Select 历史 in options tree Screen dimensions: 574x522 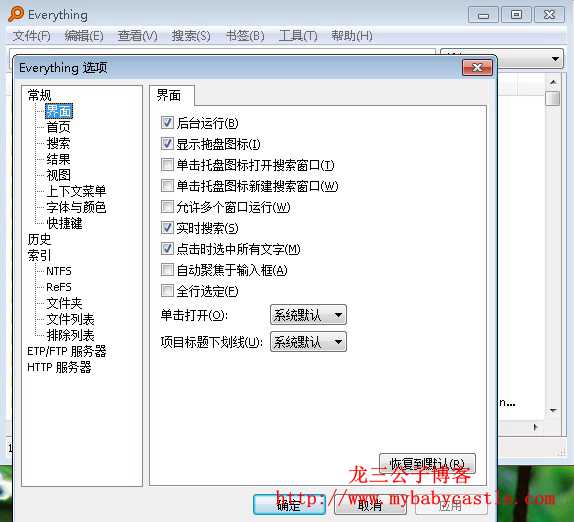point(40,239)
